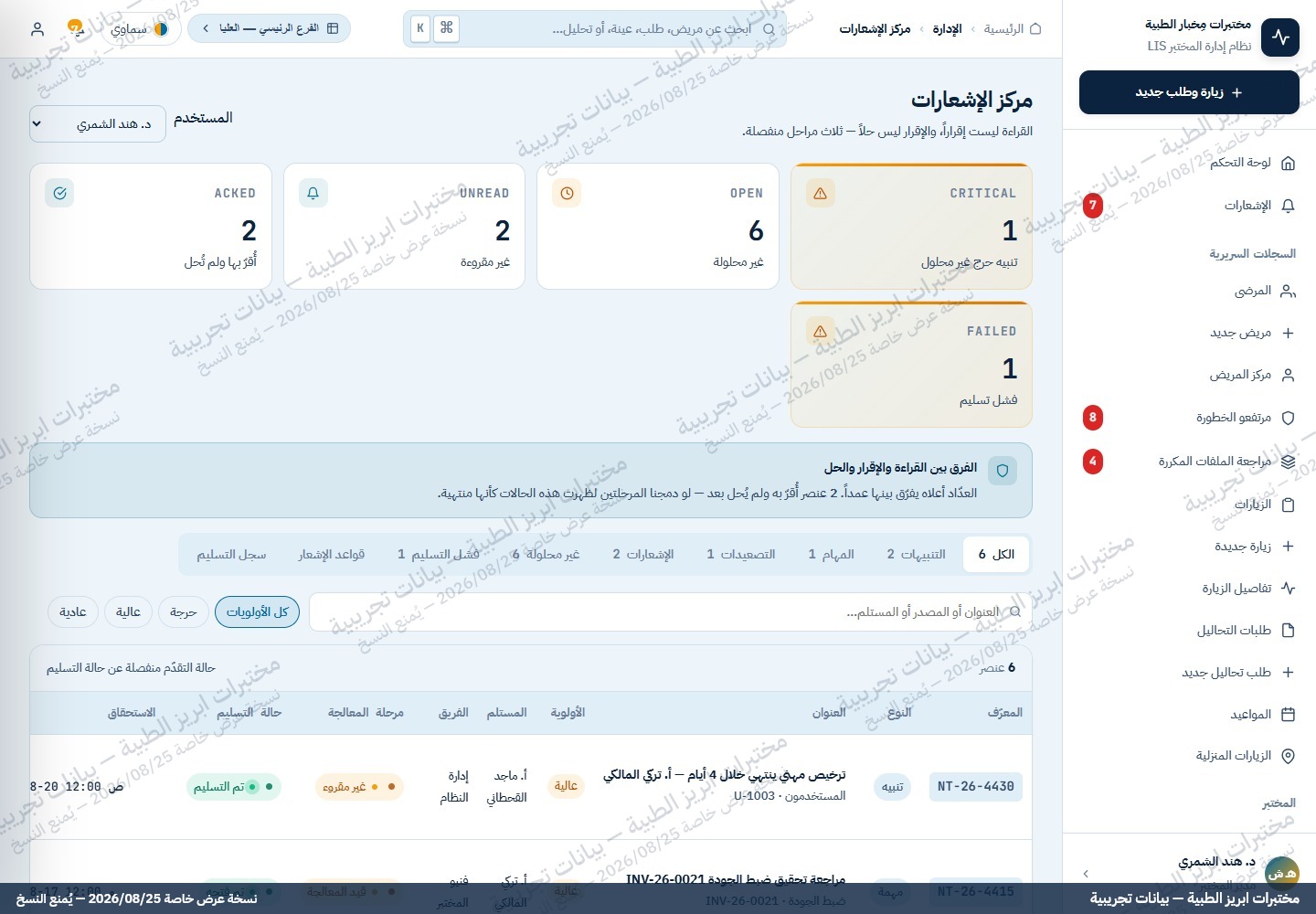Open سجل التسليم tab

click(231, 555)
